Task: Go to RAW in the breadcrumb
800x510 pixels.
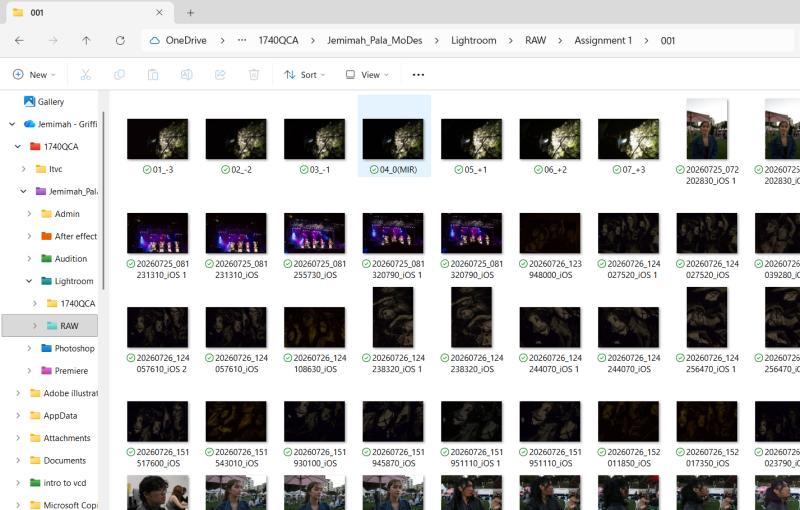Action: tap(536, 40)
